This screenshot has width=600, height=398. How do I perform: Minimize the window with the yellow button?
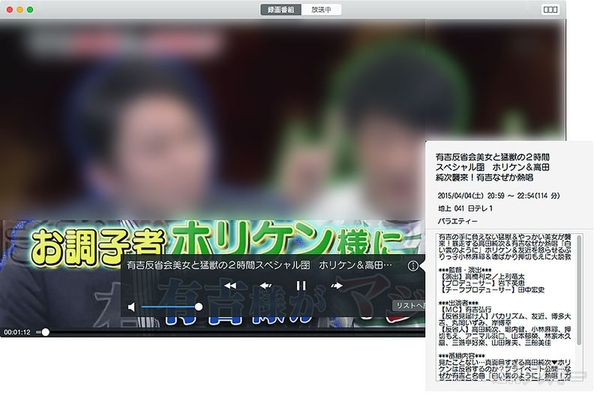point(20,10)
